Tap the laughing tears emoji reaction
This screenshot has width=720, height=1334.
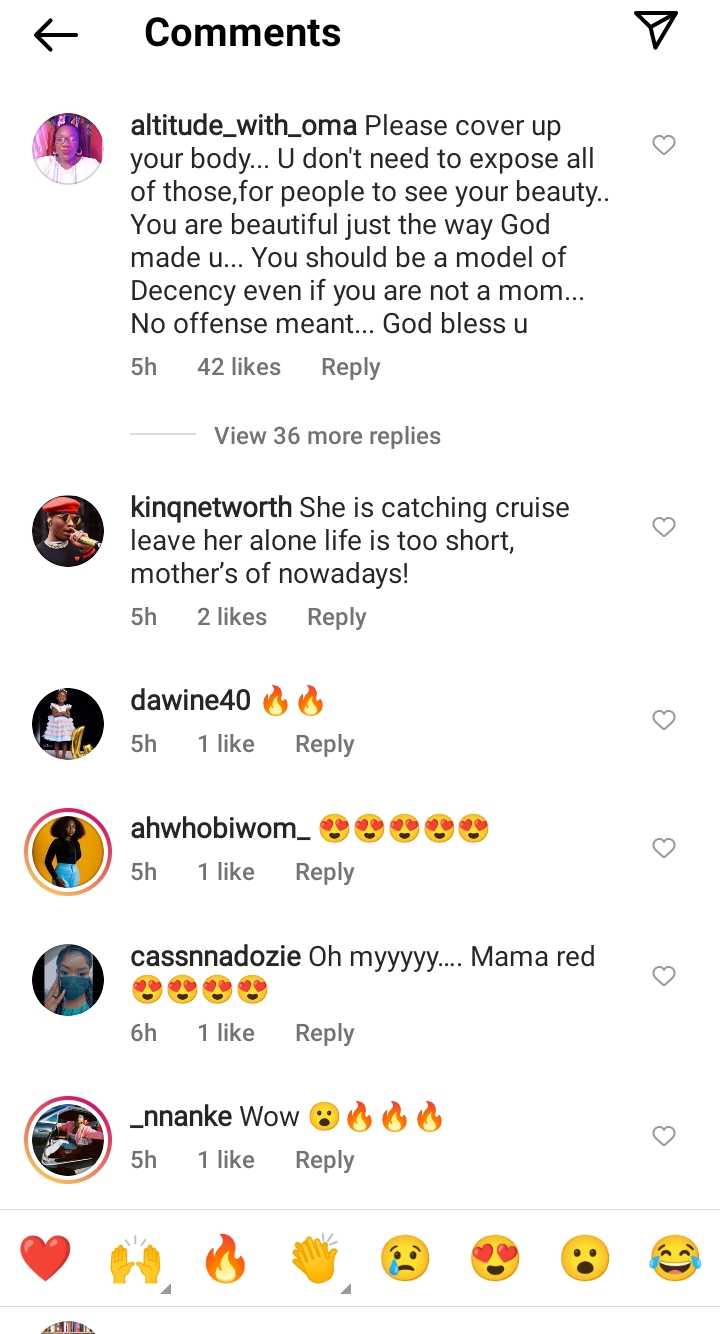click(673, 1259)
